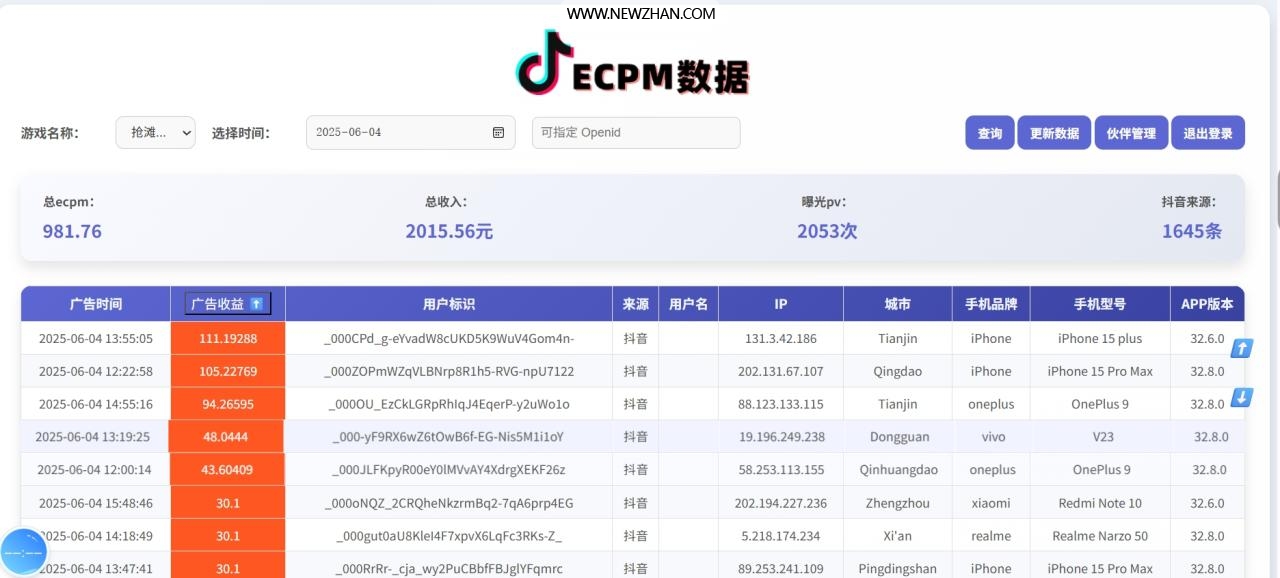Viewport: 1280px width, 578px height.
Task: Select the revenue cell 105.22769
Action: (x=228, y=371)
